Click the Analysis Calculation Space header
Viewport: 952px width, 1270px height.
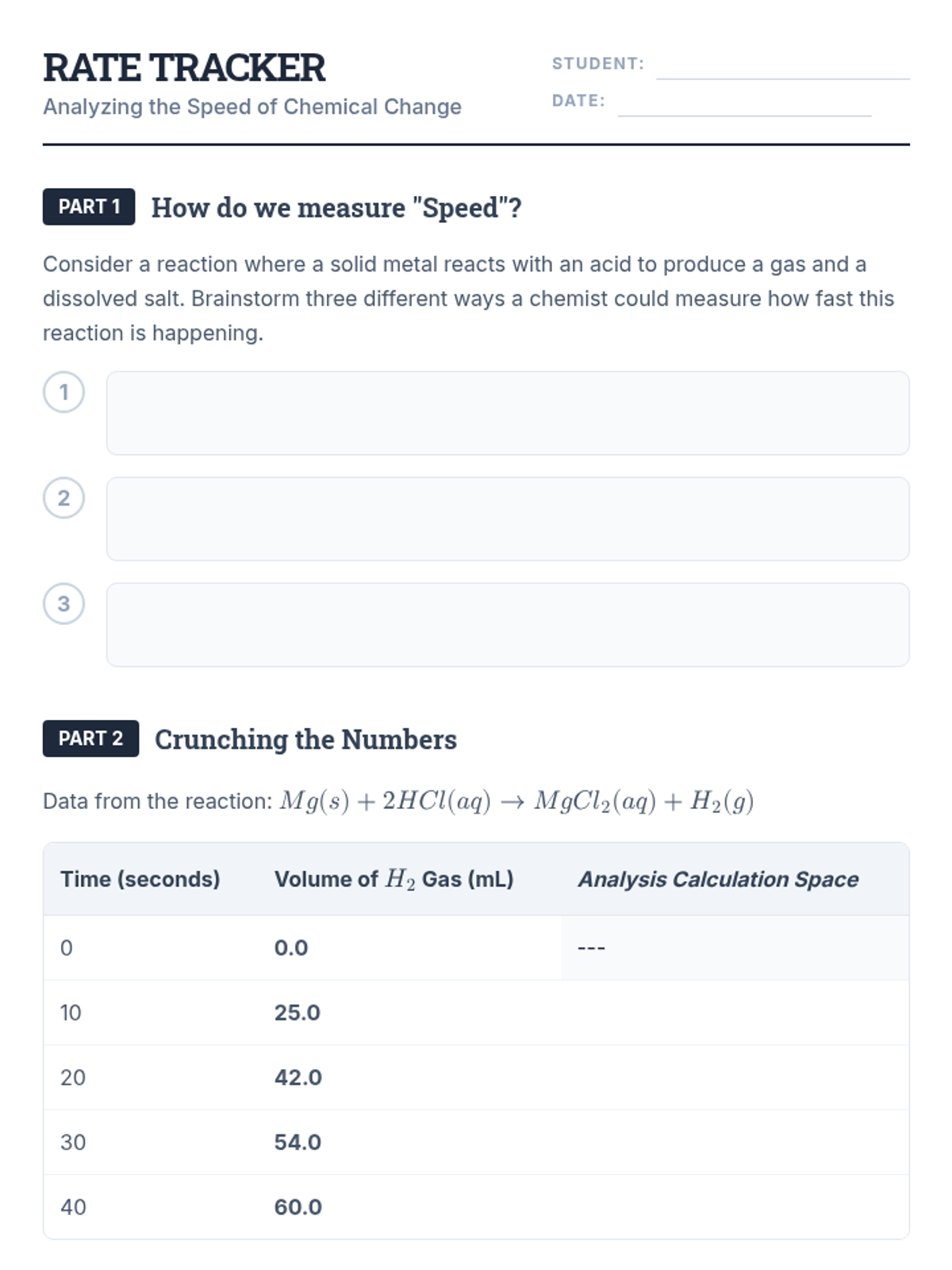point(718,879)
